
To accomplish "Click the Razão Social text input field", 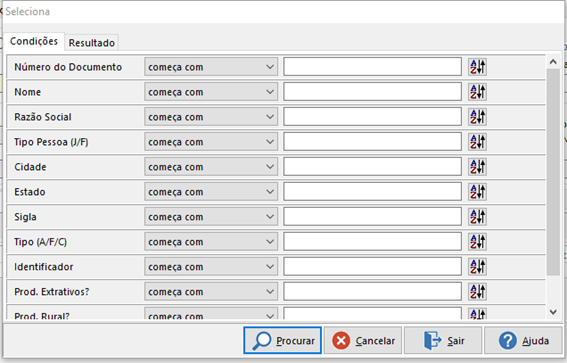I will pyautogui.click(x=372, y=117).
